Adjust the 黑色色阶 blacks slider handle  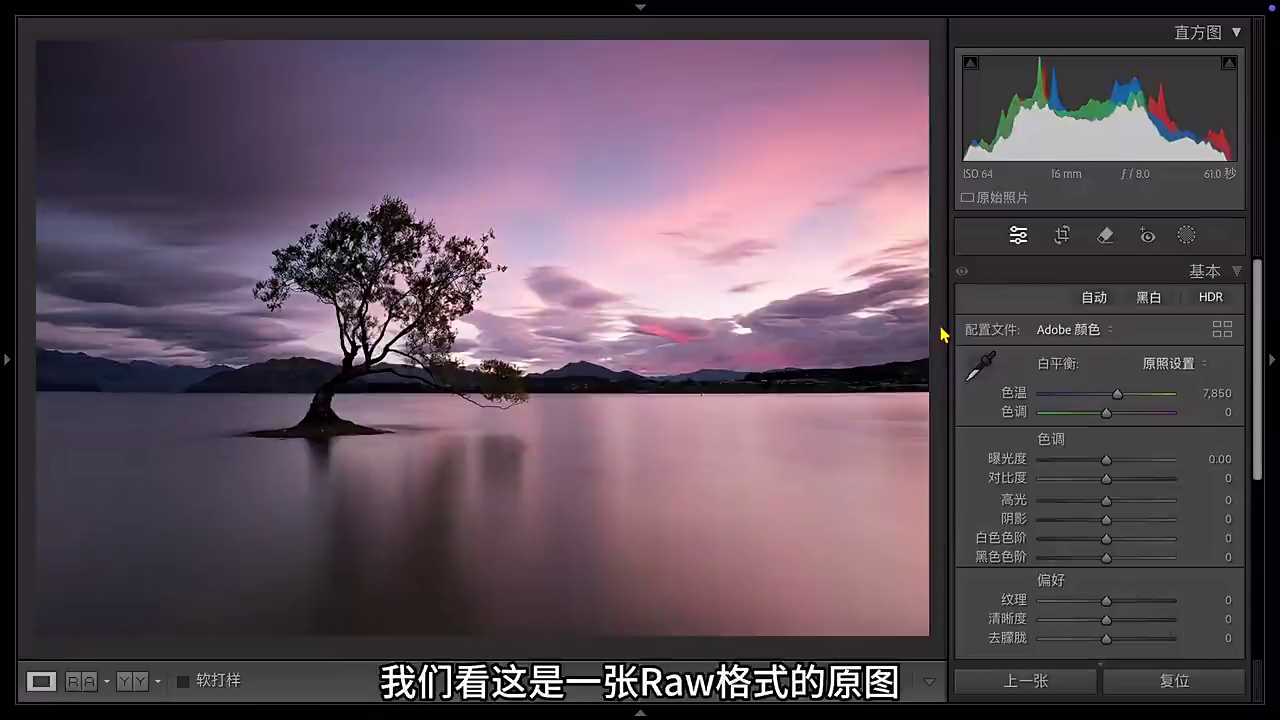(x=1106, y=558)
